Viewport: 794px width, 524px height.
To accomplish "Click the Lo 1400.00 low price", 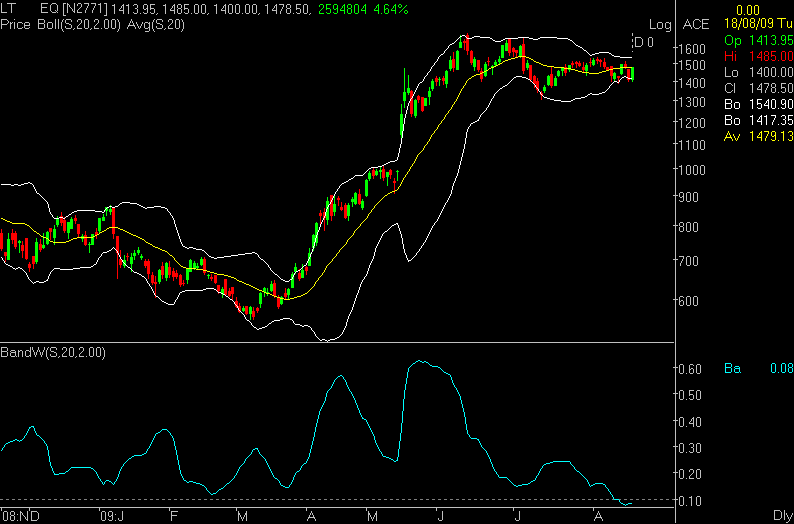I will pos(759,72).
